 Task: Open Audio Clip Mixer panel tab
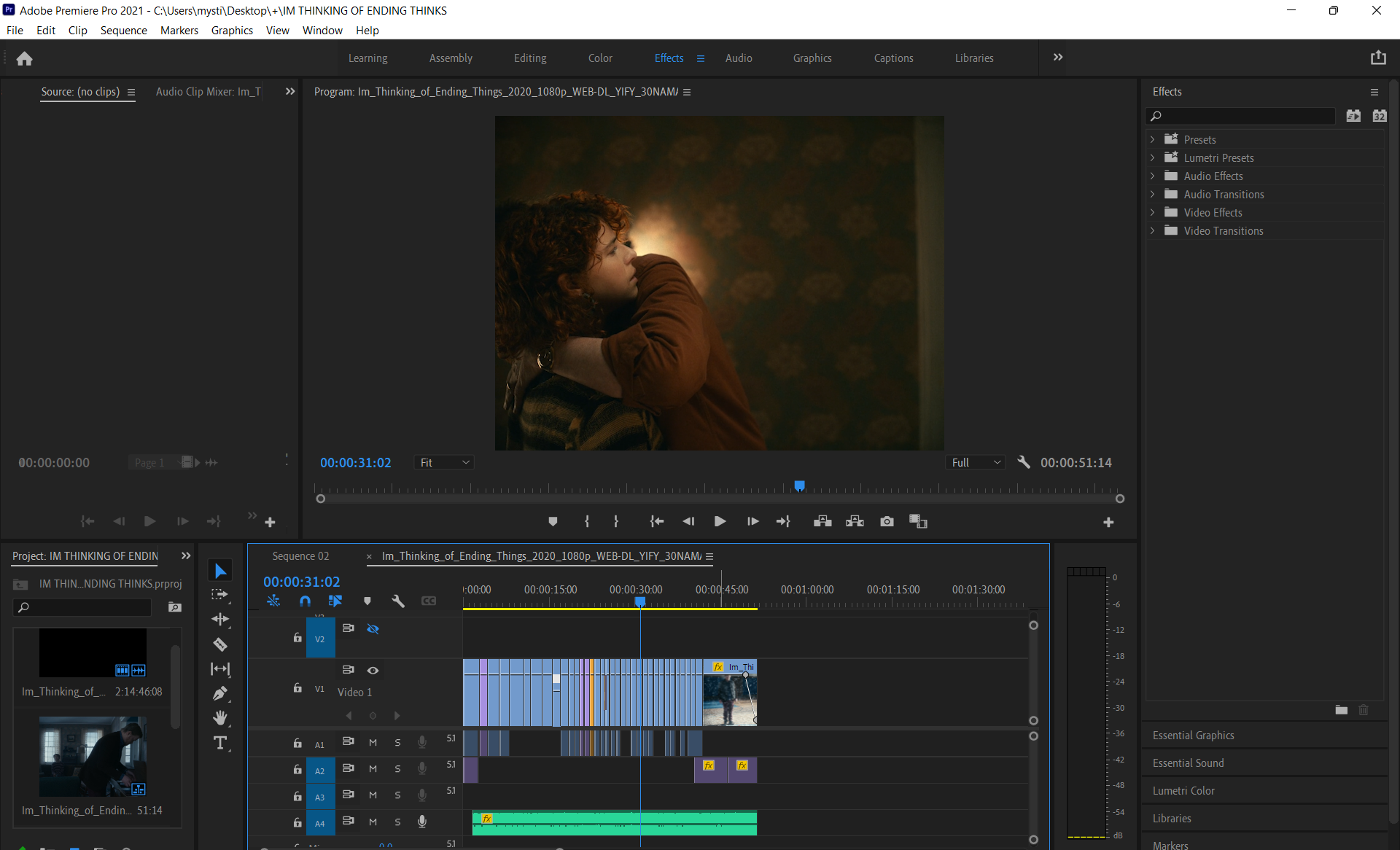click(x=209, y=92)
